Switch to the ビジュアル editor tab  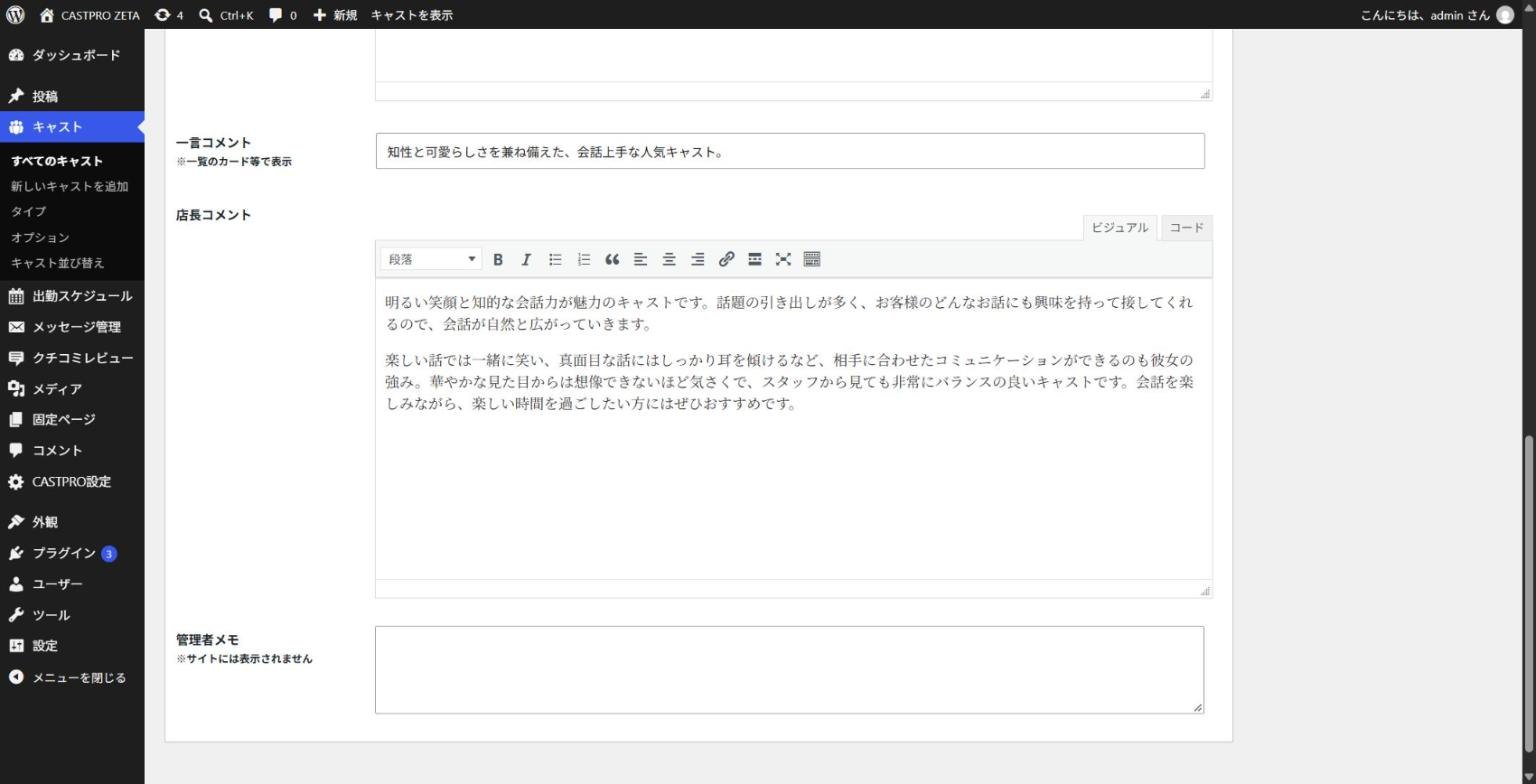point(1119,228)
